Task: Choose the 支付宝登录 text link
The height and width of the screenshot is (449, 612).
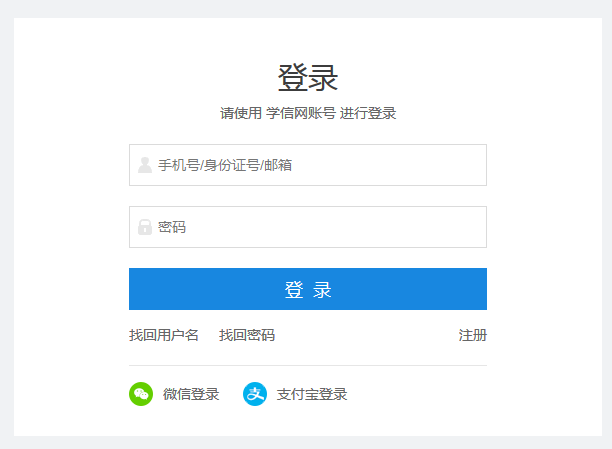Action: 312,394
